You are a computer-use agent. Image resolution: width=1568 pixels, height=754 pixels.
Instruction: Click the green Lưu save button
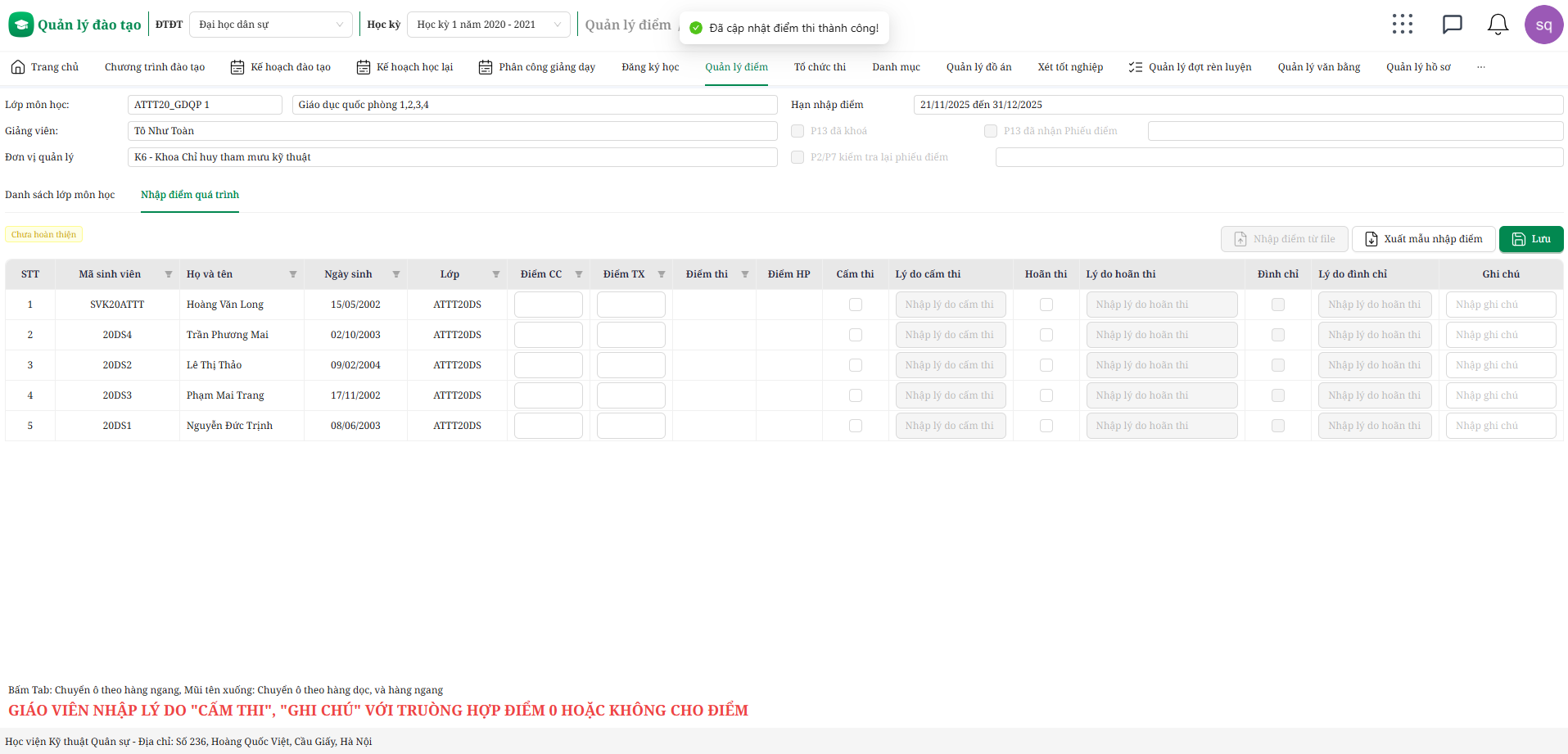point(1531,239)
